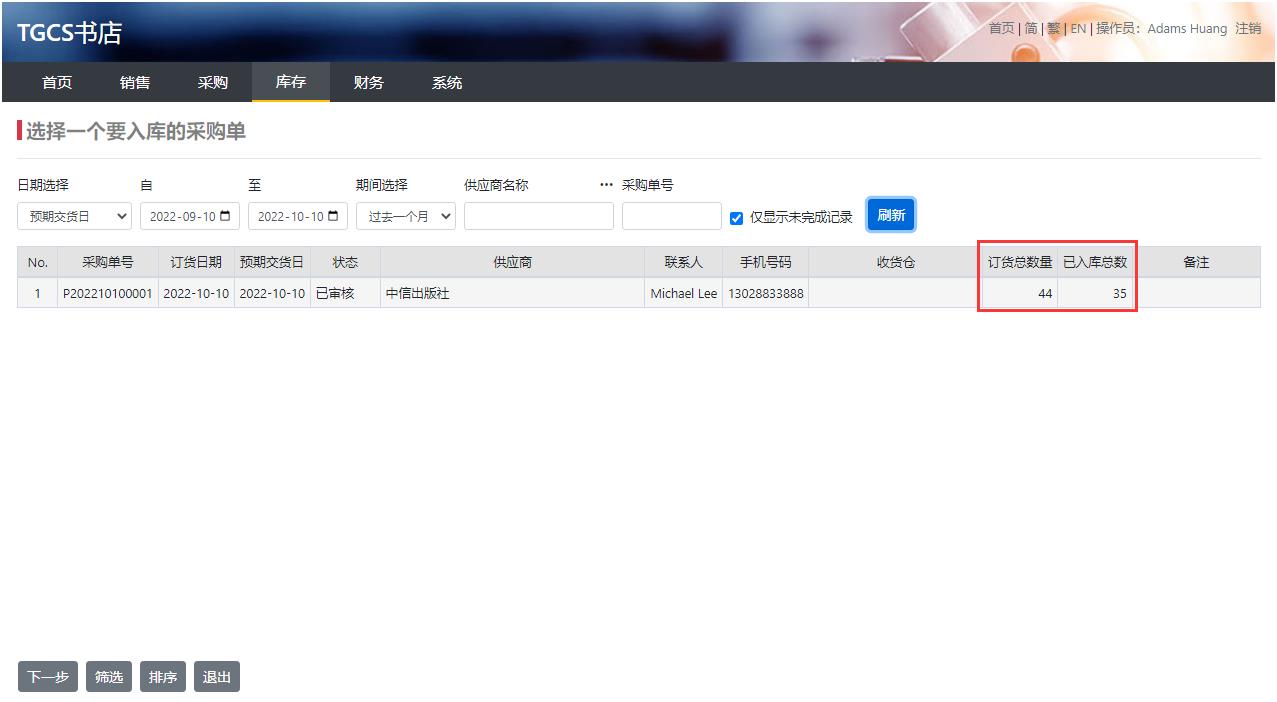This screenshot has height=702, width=1277.
Task: Open calendar picker in end date field
Action: (333, 216)
